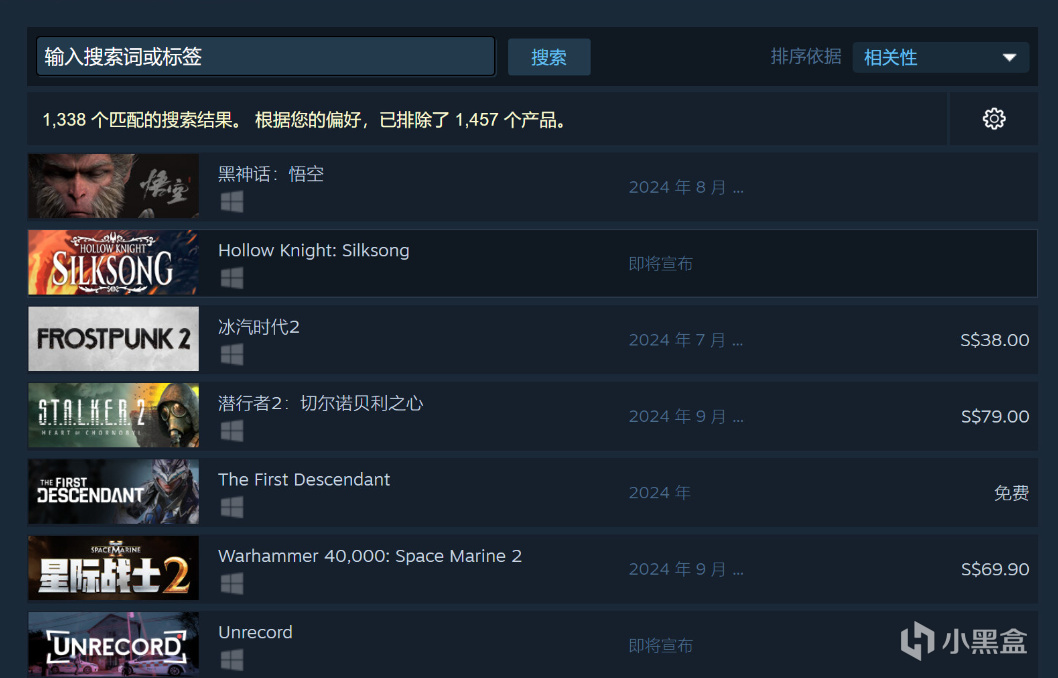
Task: Click Windows icon under 黑神话：悟空
Action: point(231,202)
